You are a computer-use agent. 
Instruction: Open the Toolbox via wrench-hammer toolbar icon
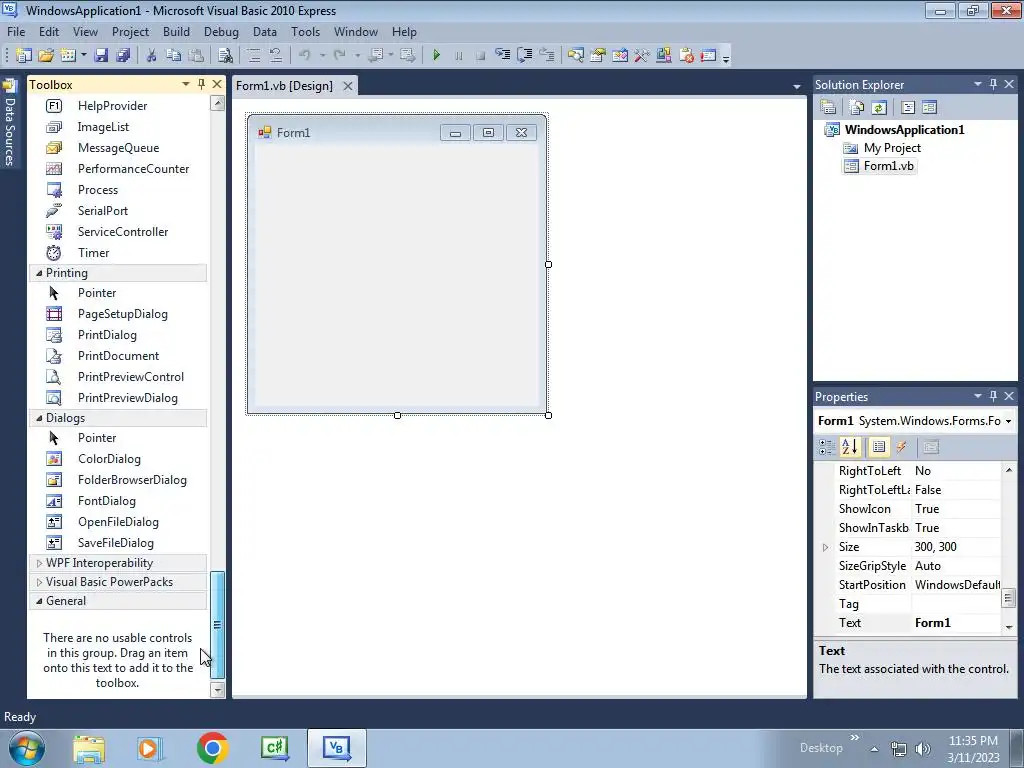[642, 56]
